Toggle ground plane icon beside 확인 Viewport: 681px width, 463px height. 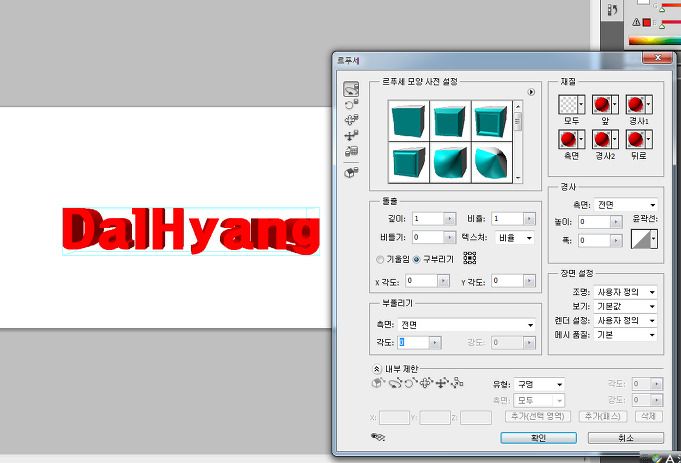pyautogui.click(x=378, y=437)
